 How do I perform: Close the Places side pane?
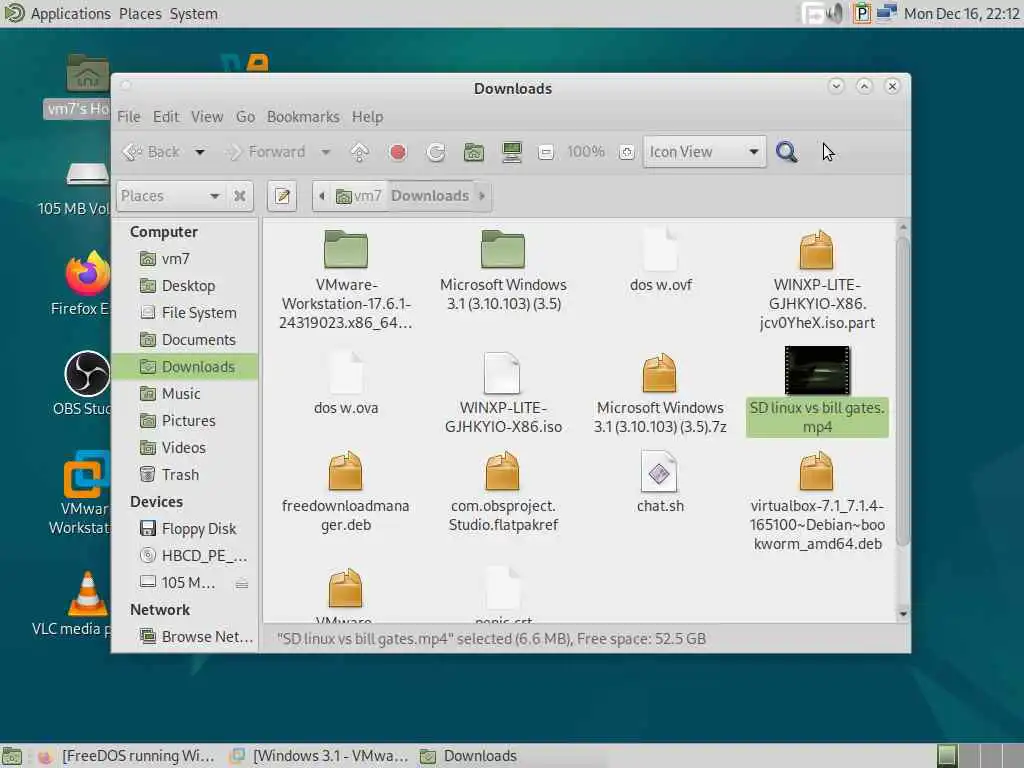point(240,196)
